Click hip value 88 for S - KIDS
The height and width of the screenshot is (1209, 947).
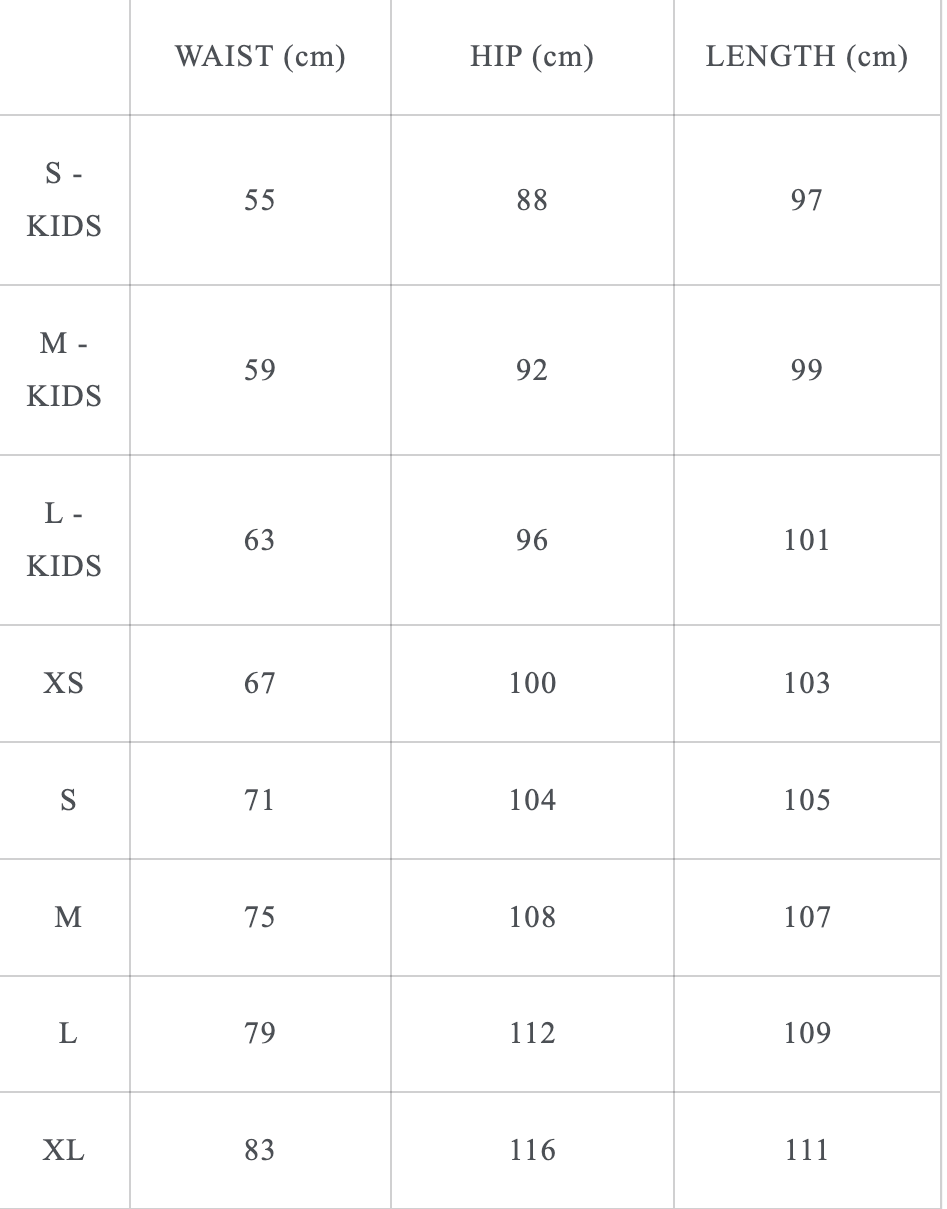pyautogui.click(x=532, y=200)
